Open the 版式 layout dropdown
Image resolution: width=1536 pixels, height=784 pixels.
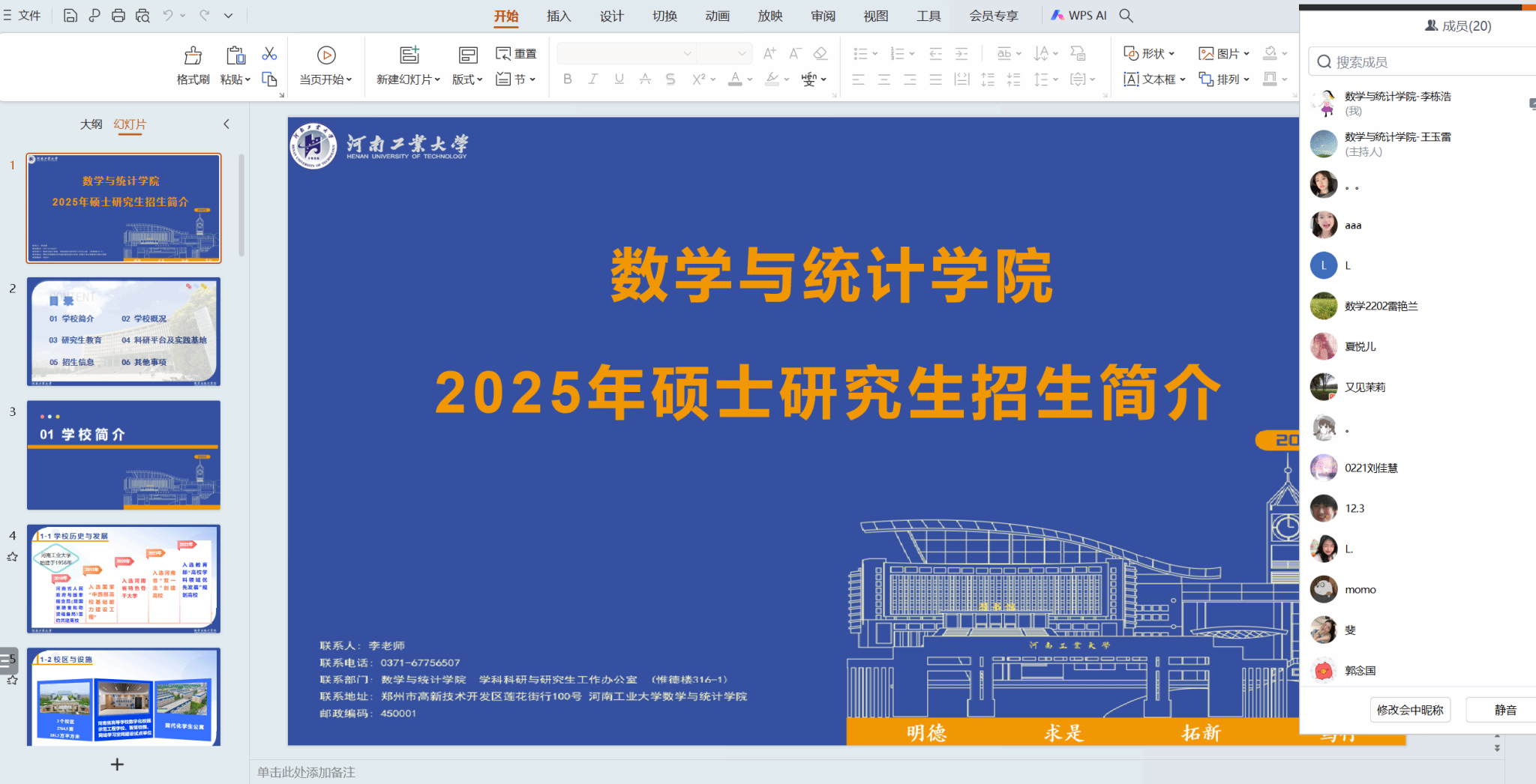pos(467,79)
